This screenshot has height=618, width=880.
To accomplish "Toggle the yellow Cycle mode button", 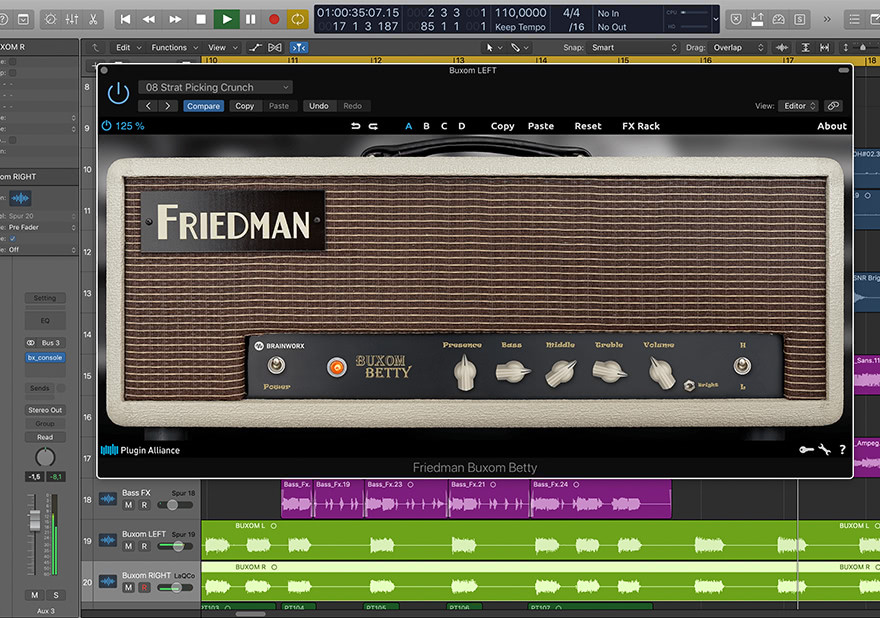I will 298,19.
